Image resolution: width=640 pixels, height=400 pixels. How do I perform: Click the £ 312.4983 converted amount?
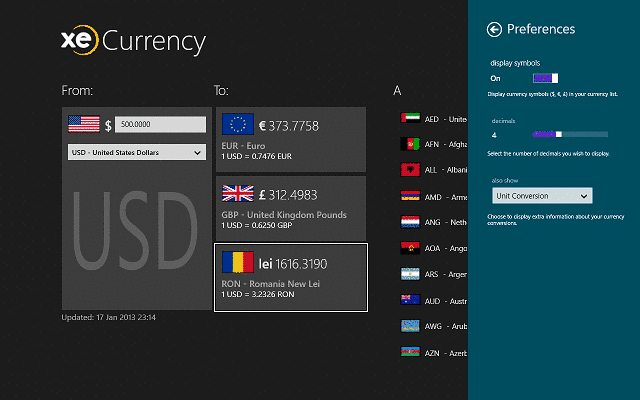tap(288, 195)
